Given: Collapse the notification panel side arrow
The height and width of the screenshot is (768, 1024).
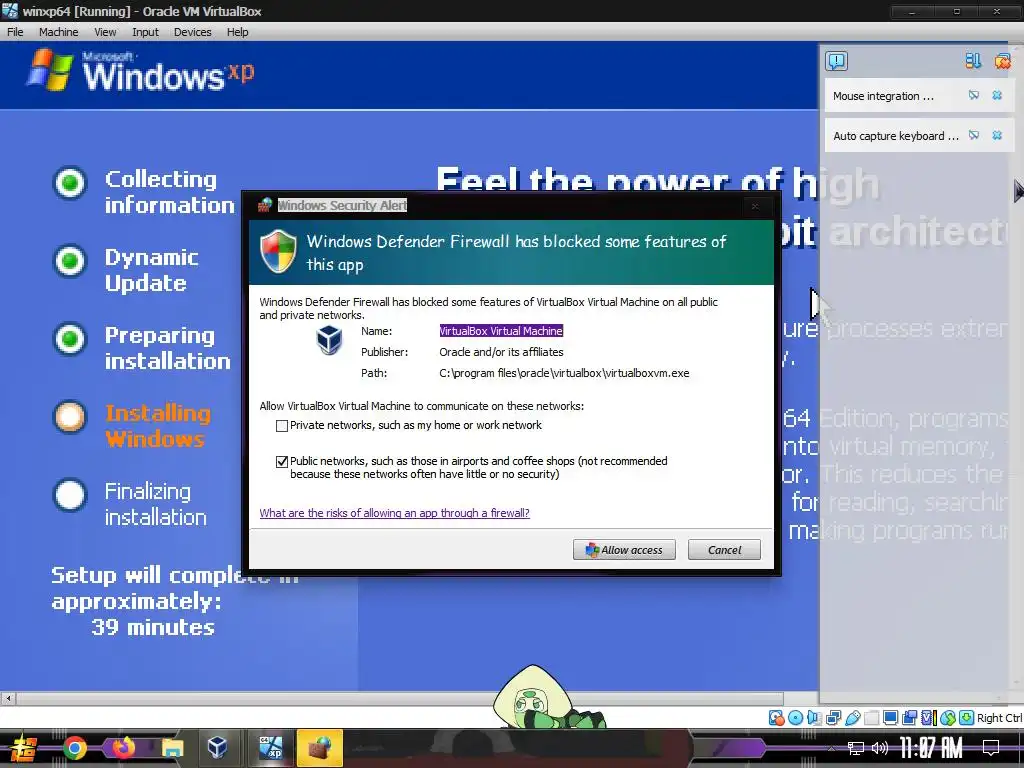Looking at the screenshot, I should (1019, 191).
